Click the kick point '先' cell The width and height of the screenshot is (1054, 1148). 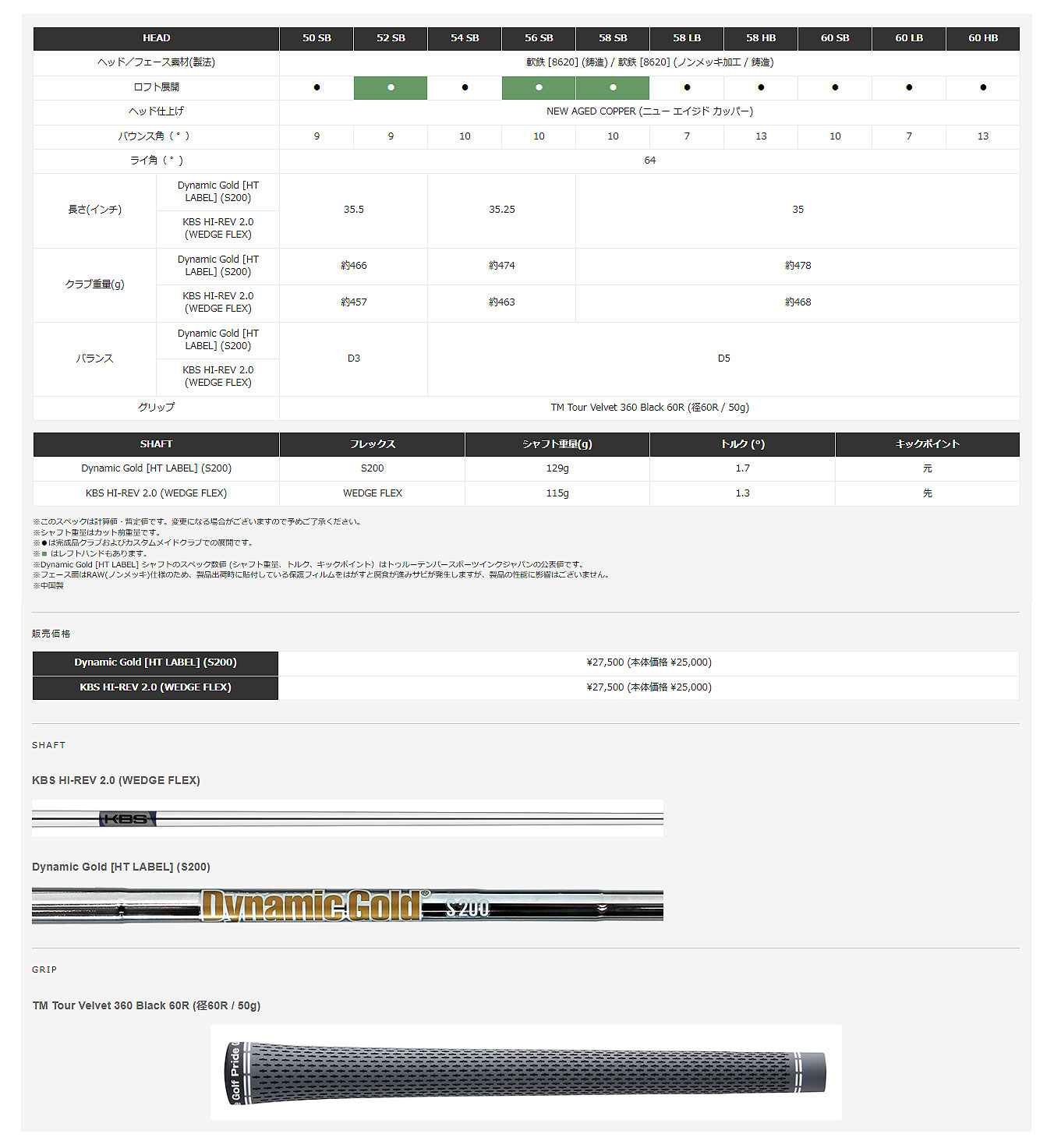point(928,493)
